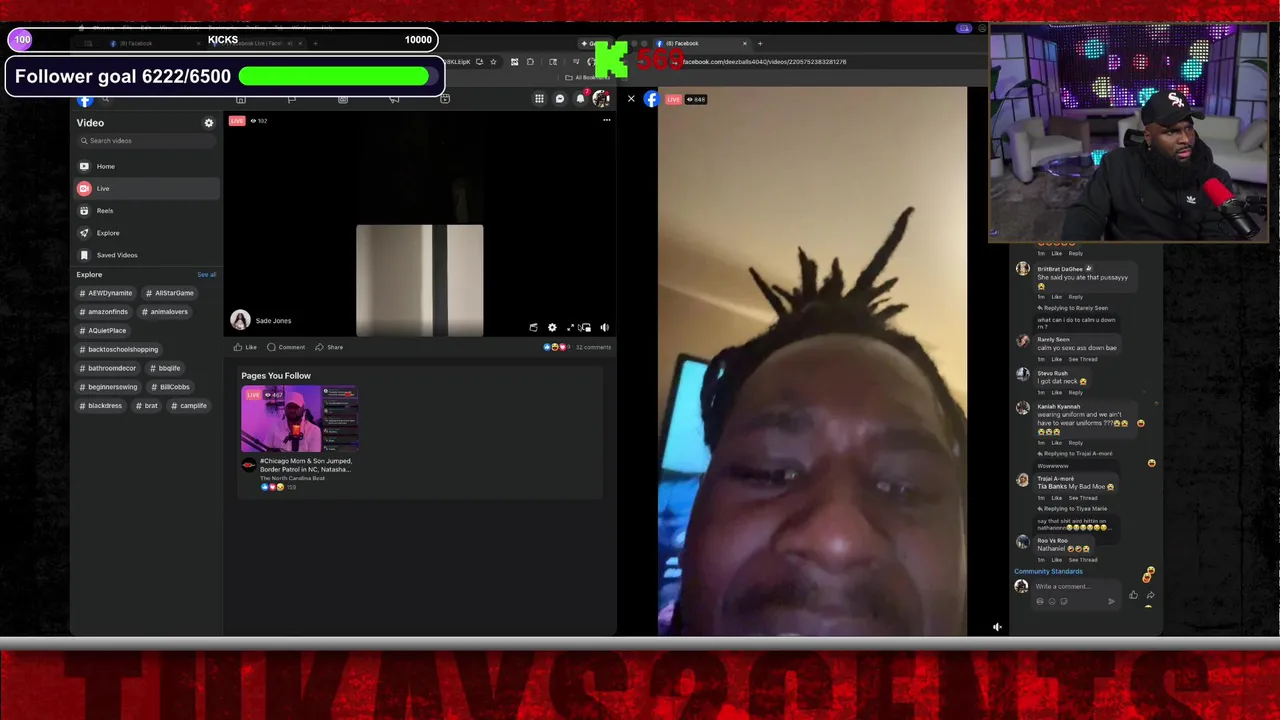
Task: Like the Sade Jones live video
Action: [x=245, y=347]
